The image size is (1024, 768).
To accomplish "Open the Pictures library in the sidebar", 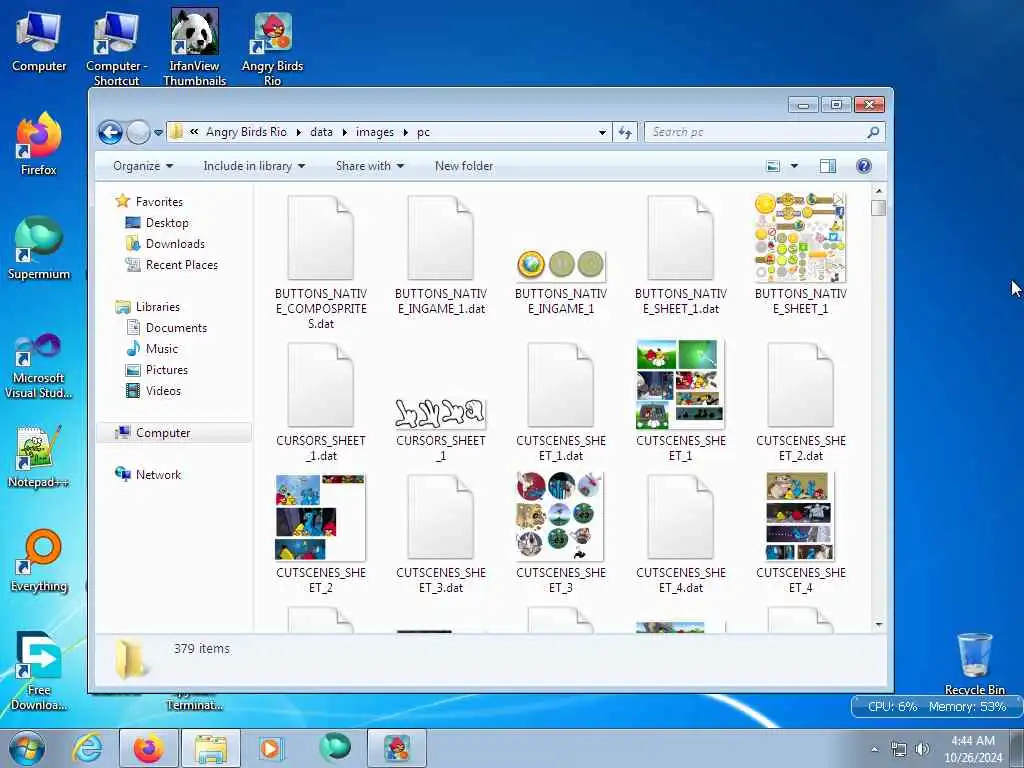I will coord(167,370).
